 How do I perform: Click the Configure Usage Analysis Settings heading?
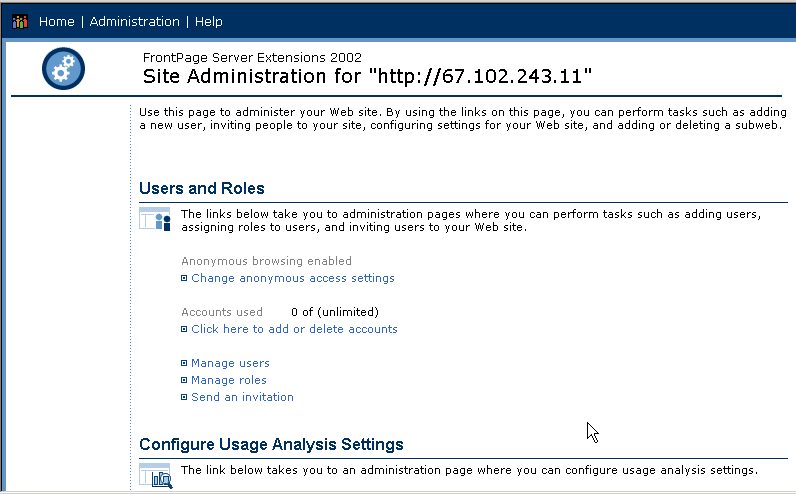click(271, 444)
